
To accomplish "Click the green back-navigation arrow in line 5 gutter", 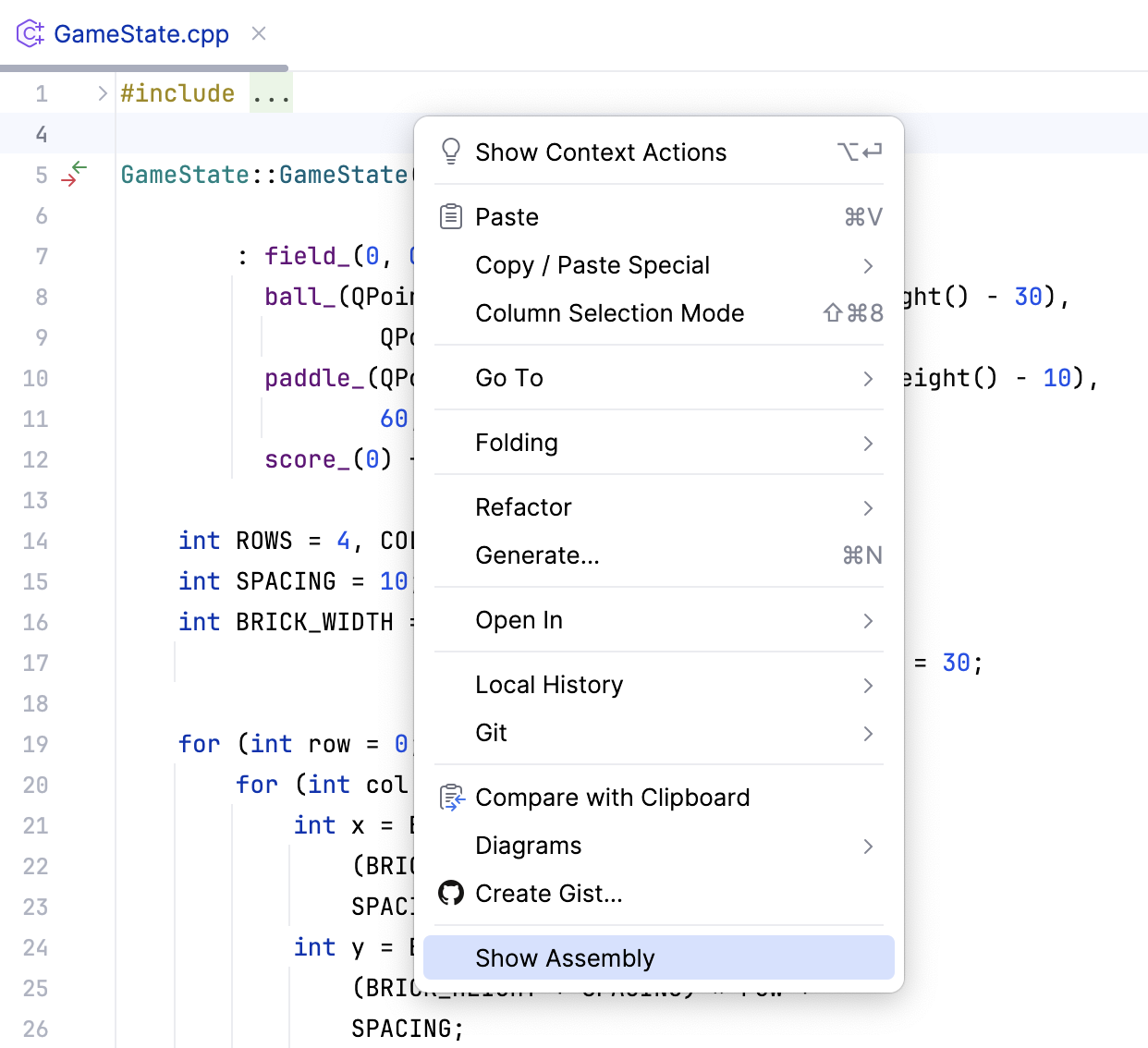I will coord(79,168).
